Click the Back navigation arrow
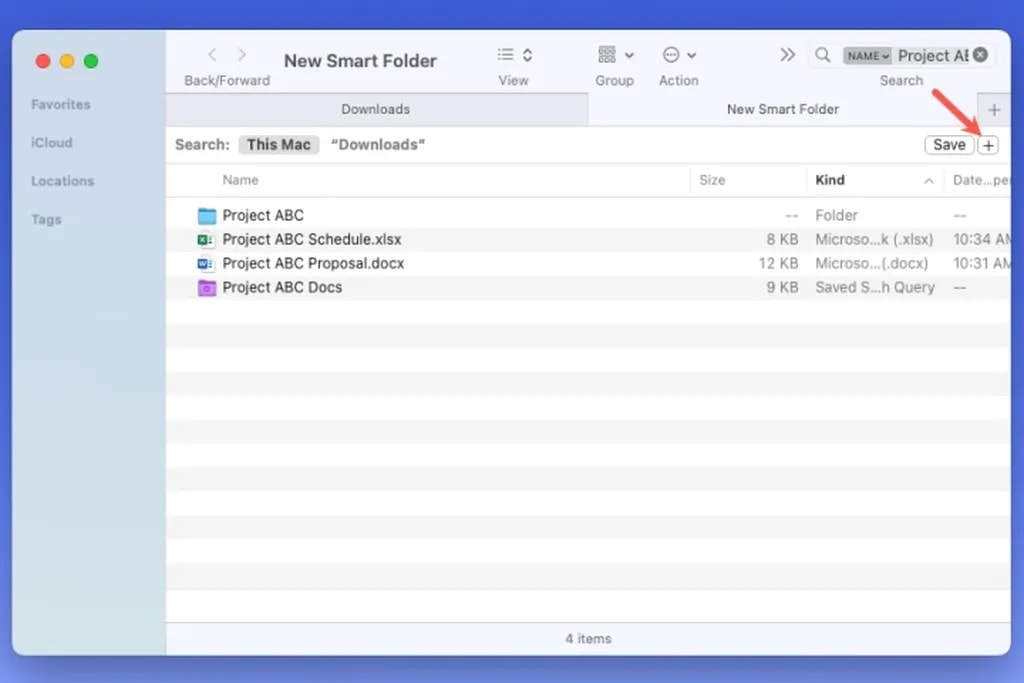 [212, 55]
